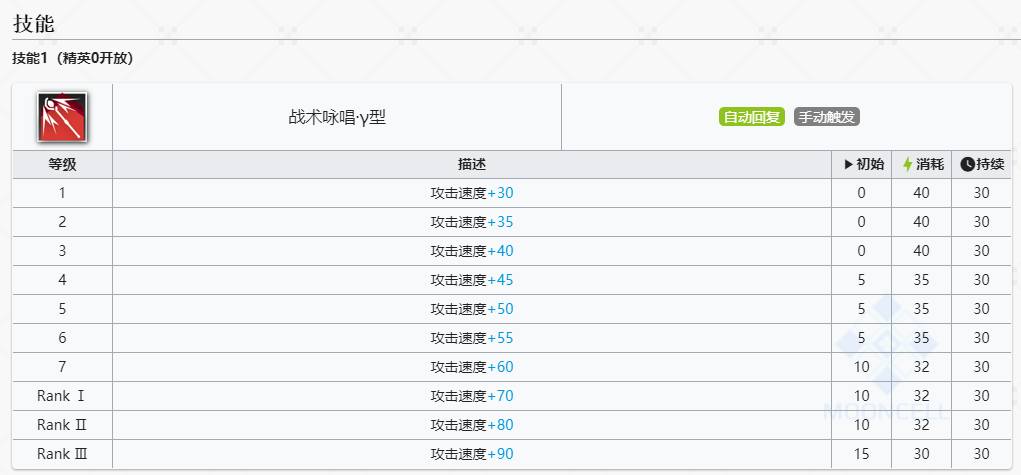The height and width of the screenshot is (475, 1021).
Task: Click the level 1 cell in first row
Action: tap(62, 193)
